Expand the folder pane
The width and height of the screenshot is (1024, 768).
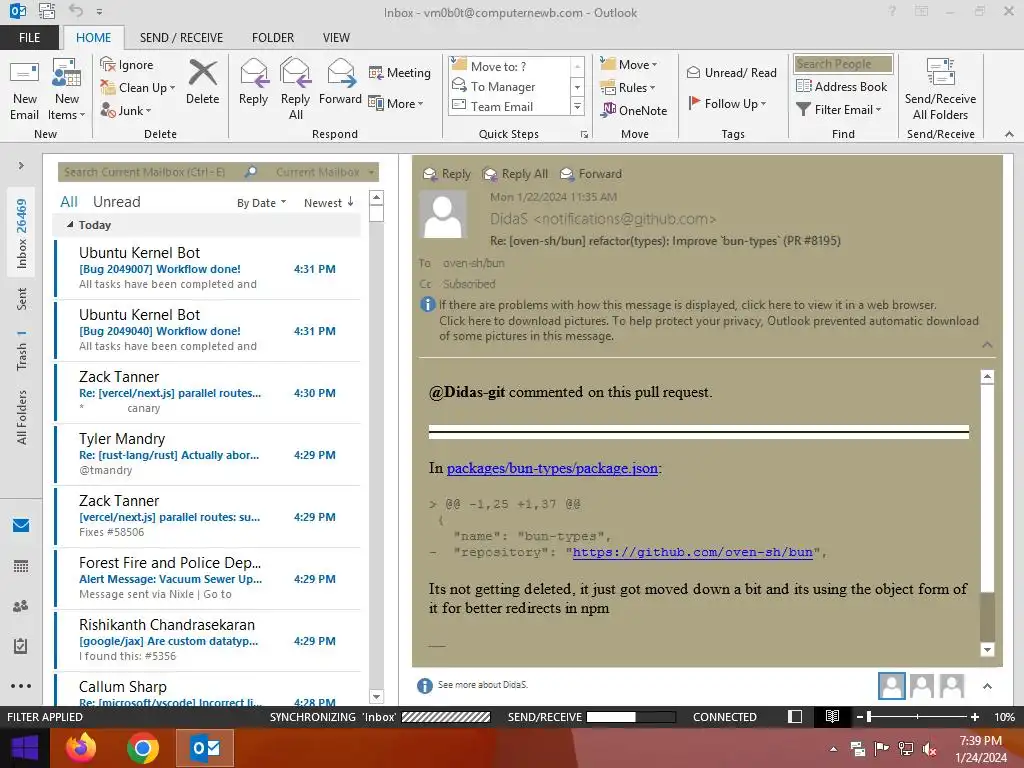[21, 166]
